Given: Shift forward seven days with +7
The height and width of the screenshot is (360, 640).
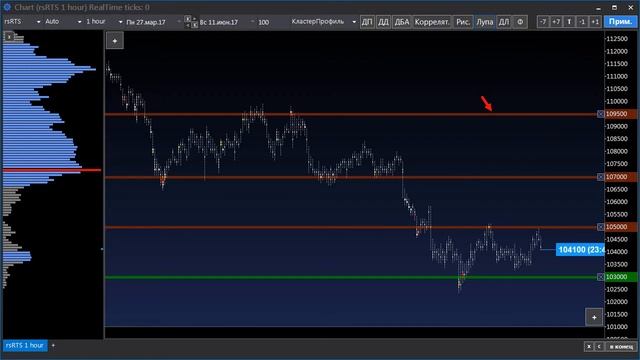Looking at the screenshot, I should [556, 22].
